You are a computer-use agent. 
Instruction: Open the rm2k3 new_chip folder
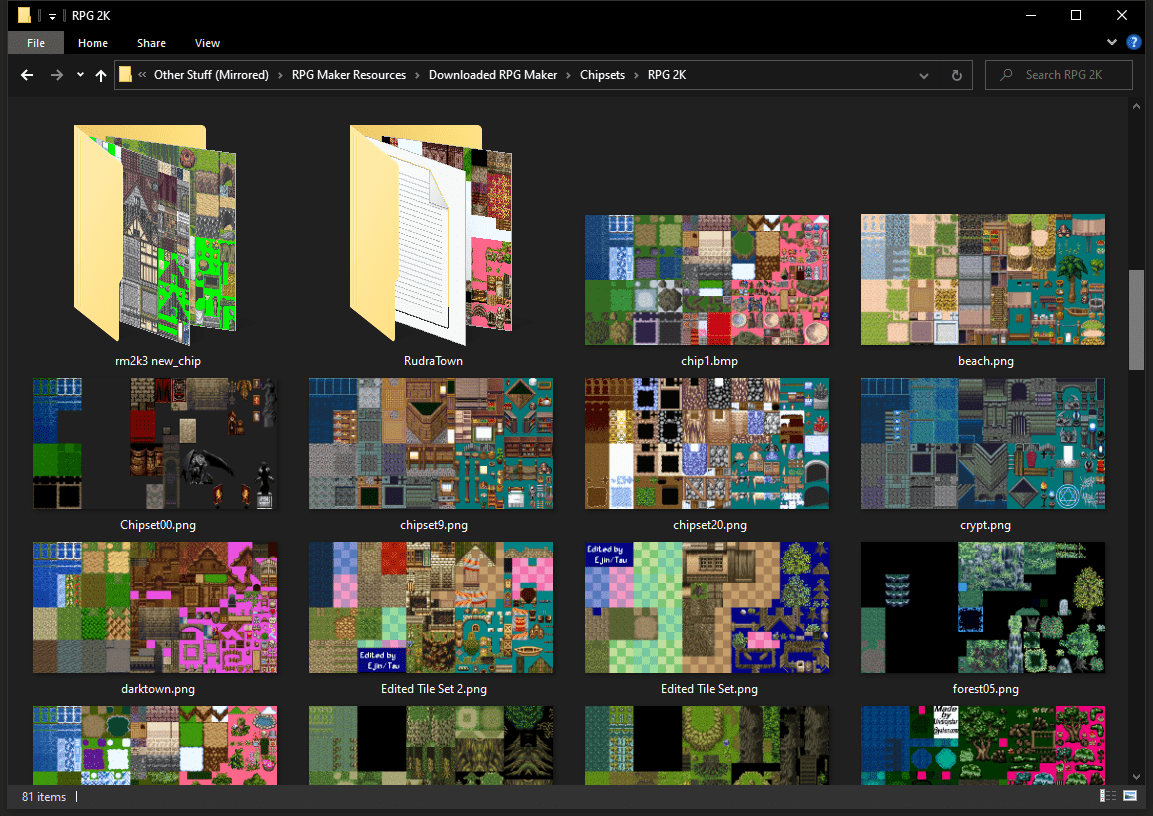(x=158, y=235)
